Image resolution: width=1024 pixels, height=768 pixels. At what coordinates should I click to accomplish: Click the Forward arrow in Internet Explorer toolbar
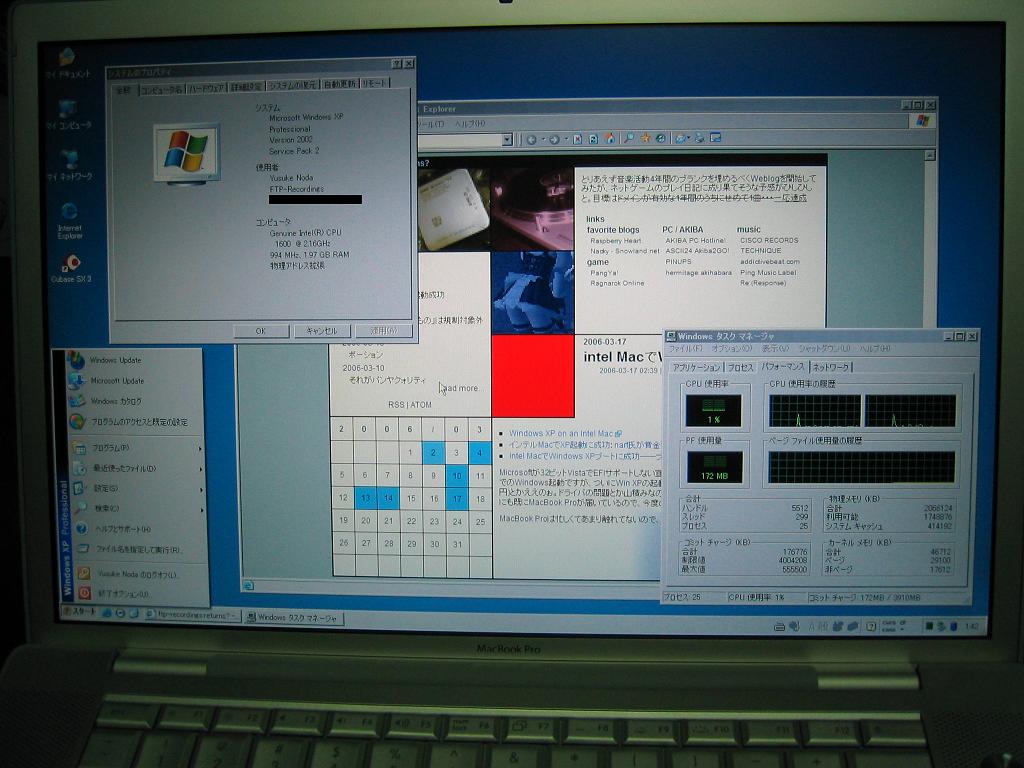click(554, 139)
